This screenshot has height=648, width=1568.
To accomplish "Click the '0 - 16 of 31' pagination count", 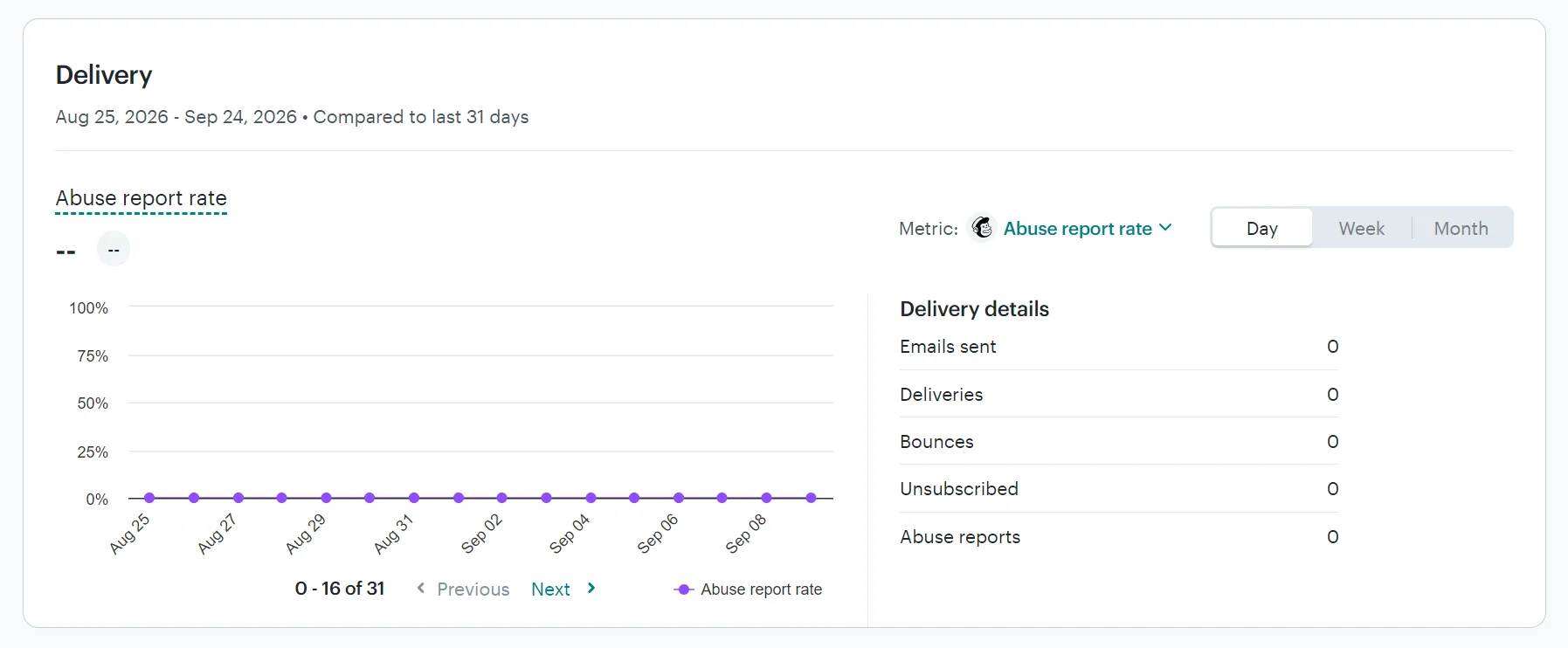I will (x=340, y=589).
